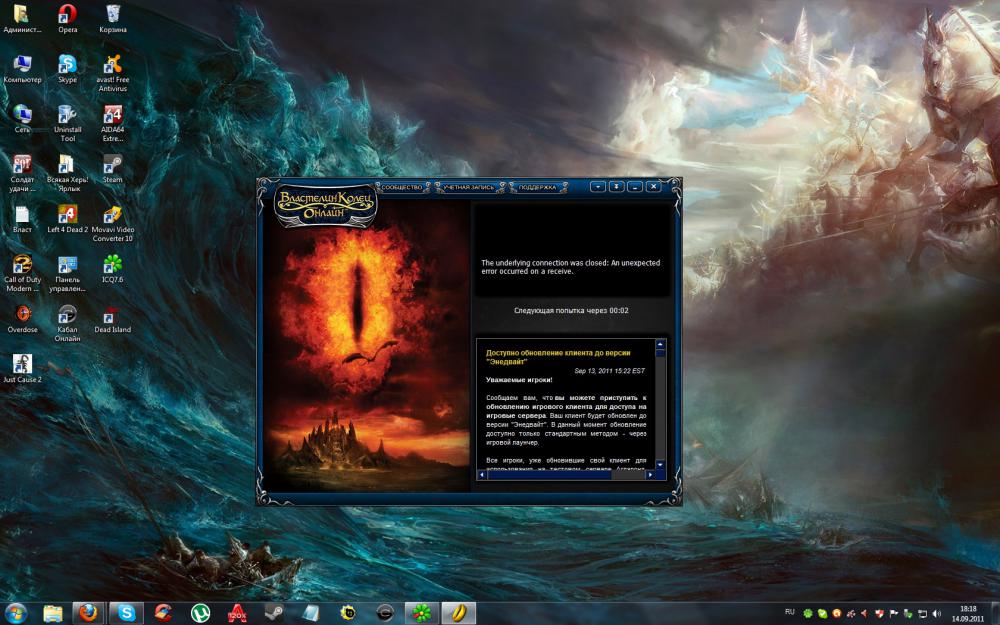Open the Action Center flag tray icon
This screenshot has height=625, width=1000.
click(893, 614)
